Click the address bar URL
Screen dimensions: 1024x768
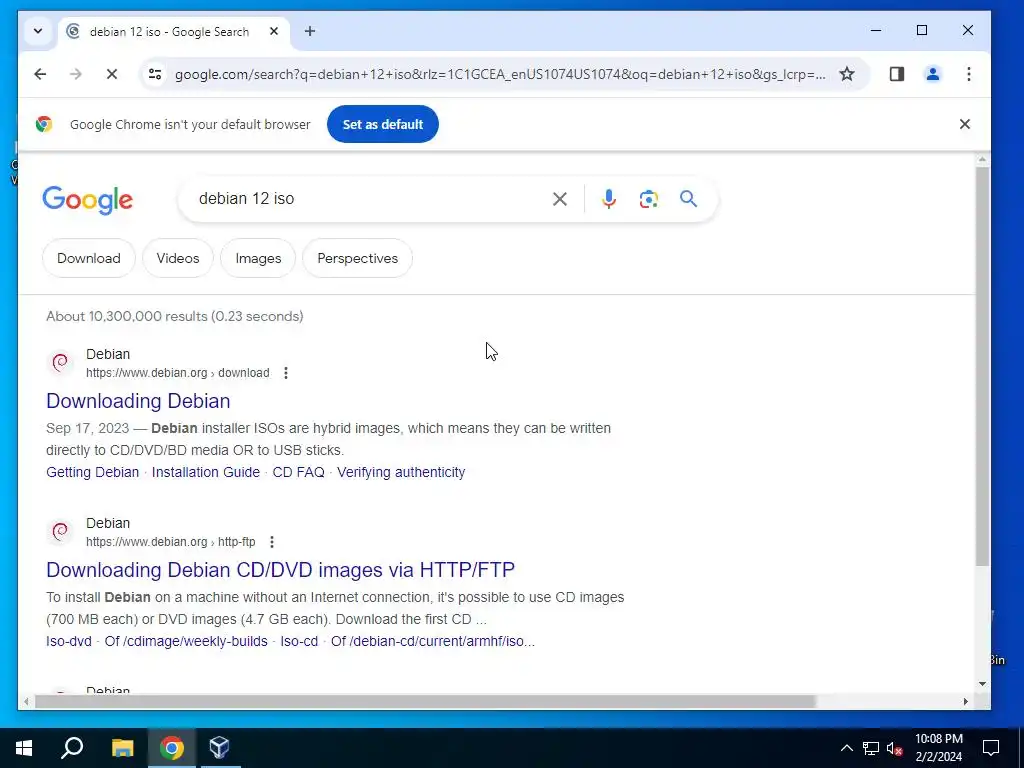coord(500,74)
